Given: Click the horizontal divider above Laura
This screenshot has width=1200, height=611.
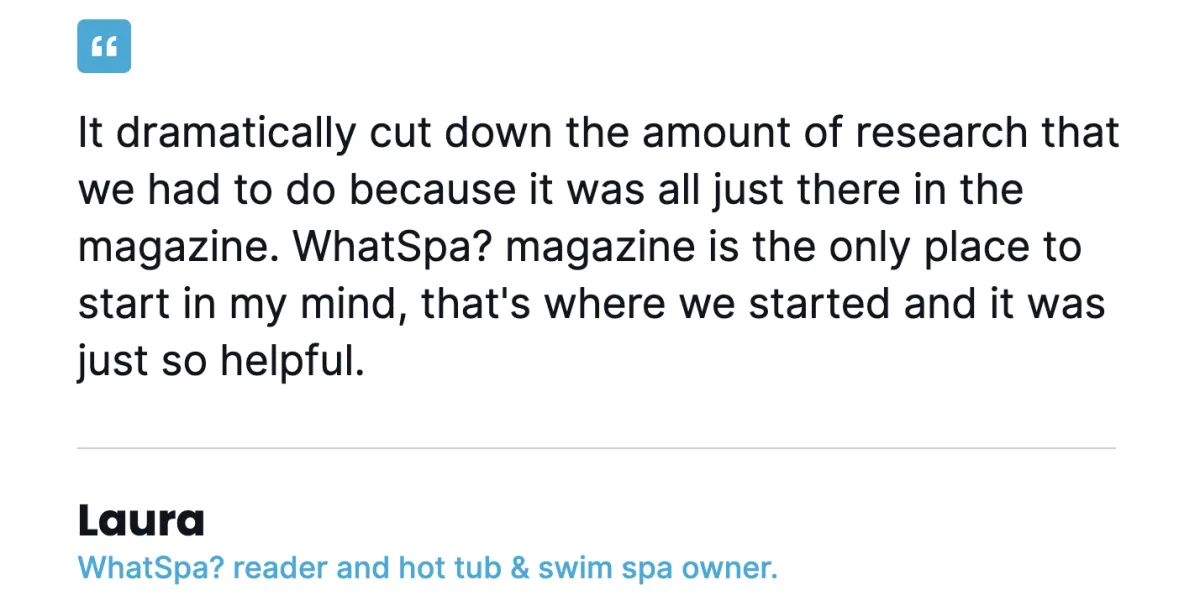Looking at the screenshot, I should pyautogui.click(x=596, y=448).
